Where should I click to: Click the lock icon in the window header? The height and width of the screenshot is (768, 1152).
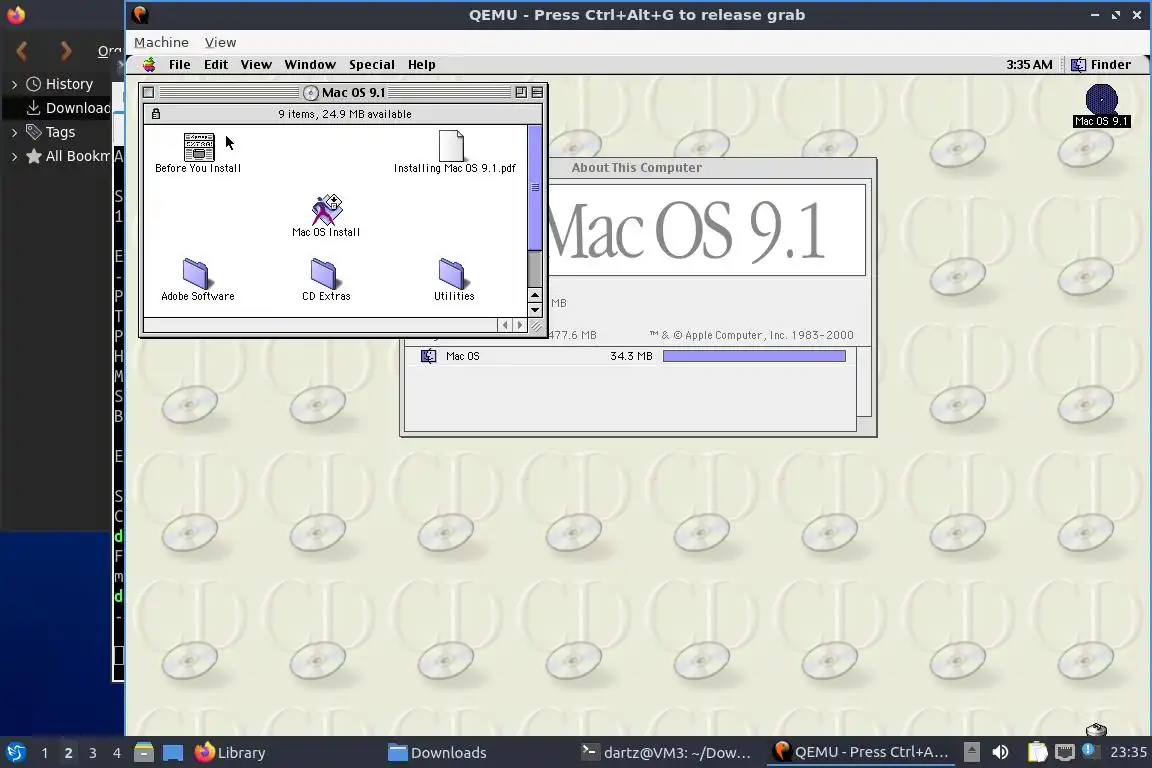156,114
